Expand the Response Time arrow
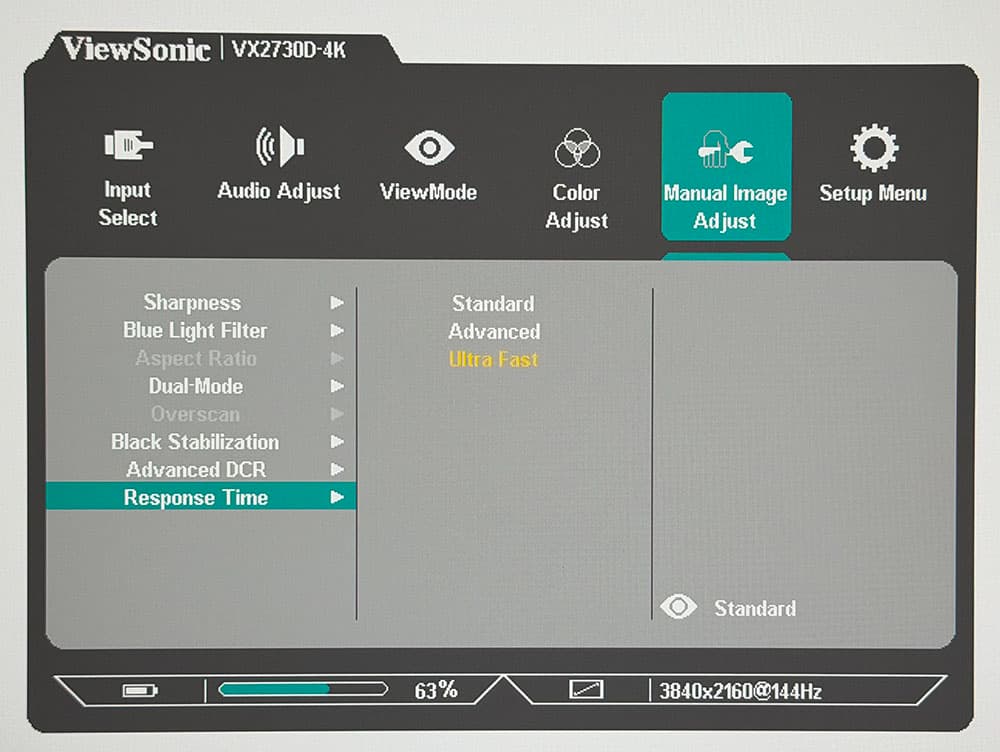1000x752 pixels. click(337, 497)
